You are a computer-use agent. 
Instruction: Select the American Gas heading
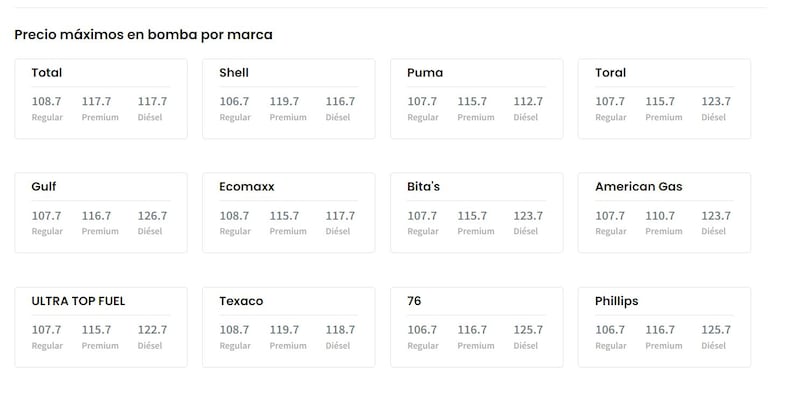point(638,186)
